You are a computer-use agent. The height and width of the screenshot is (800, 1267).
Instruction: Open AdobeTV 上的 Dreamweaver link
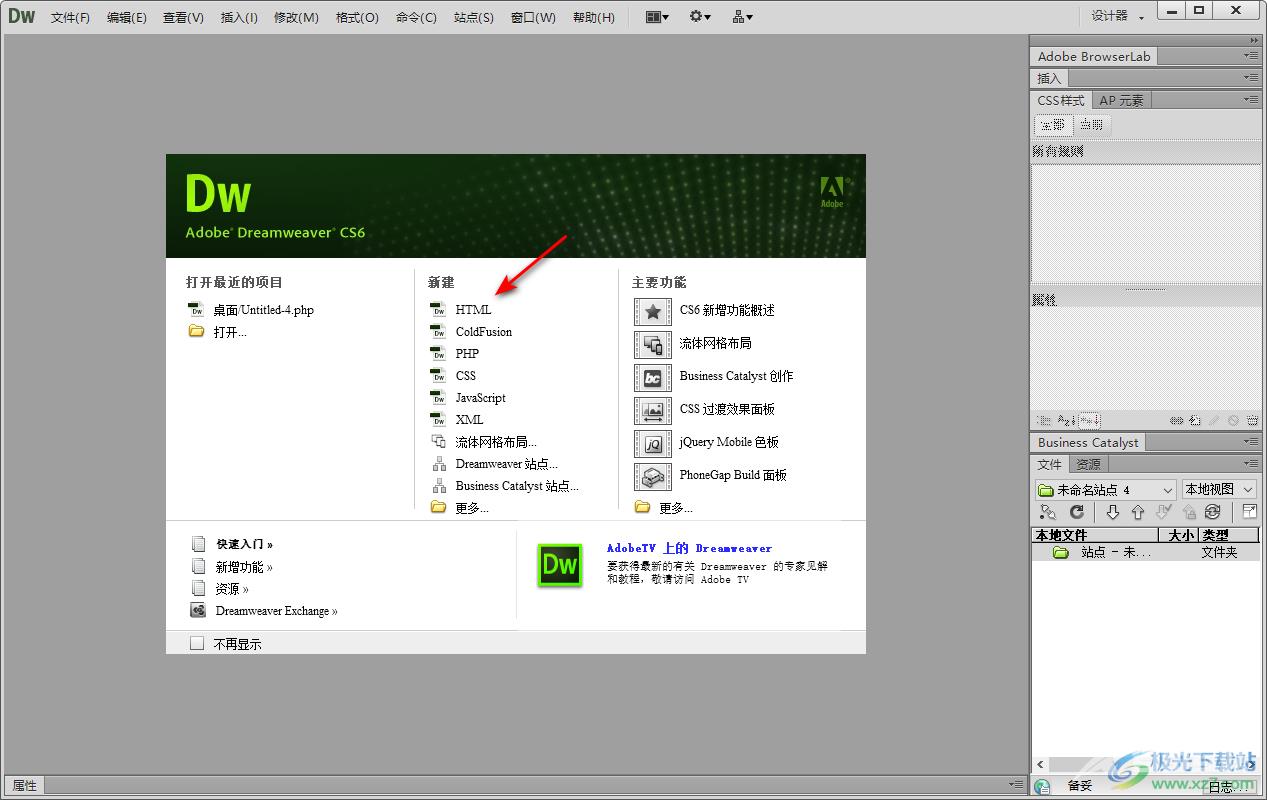click(x=689, y=548)
